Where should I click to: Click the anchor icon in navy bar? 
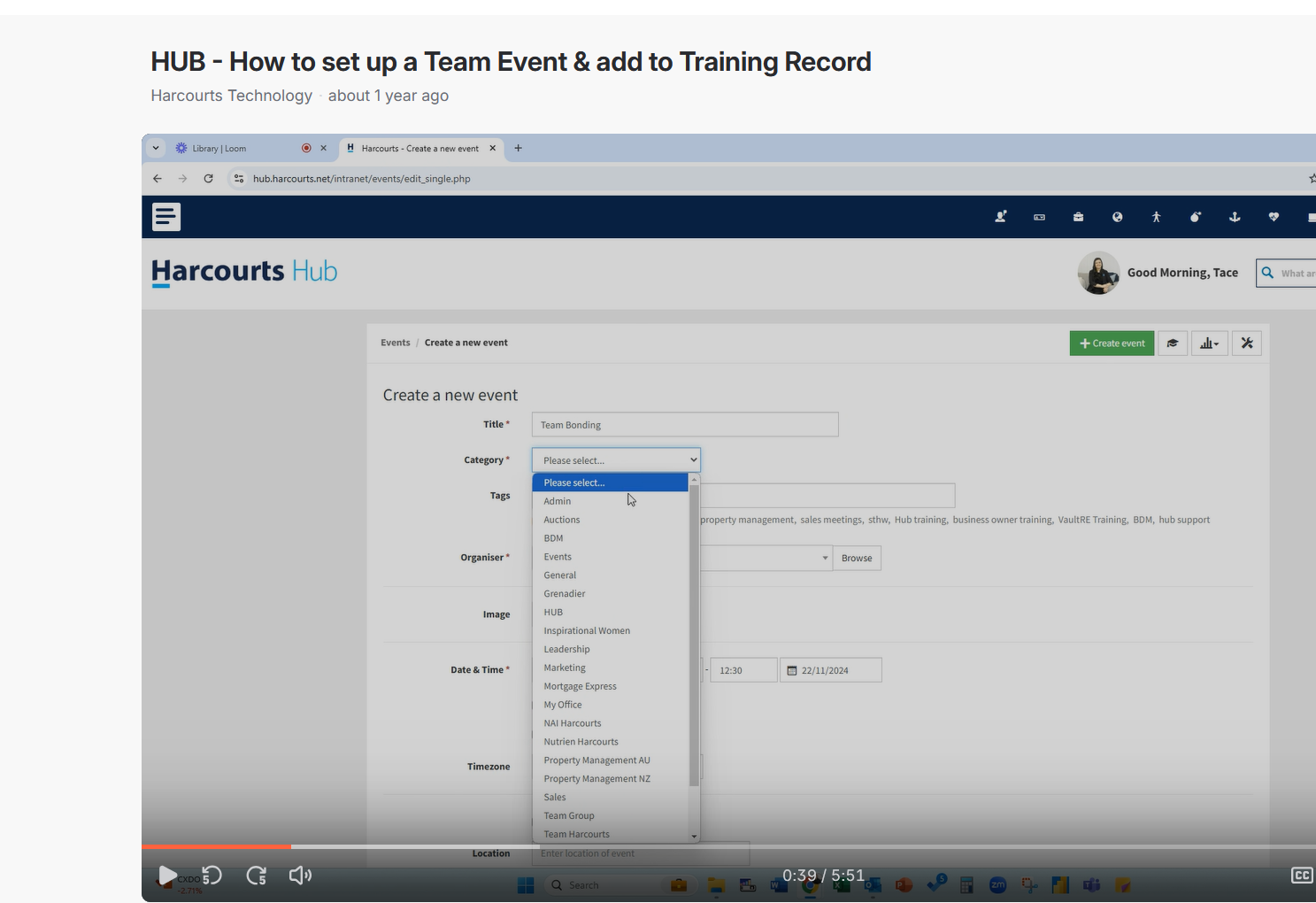[1235, 217]
